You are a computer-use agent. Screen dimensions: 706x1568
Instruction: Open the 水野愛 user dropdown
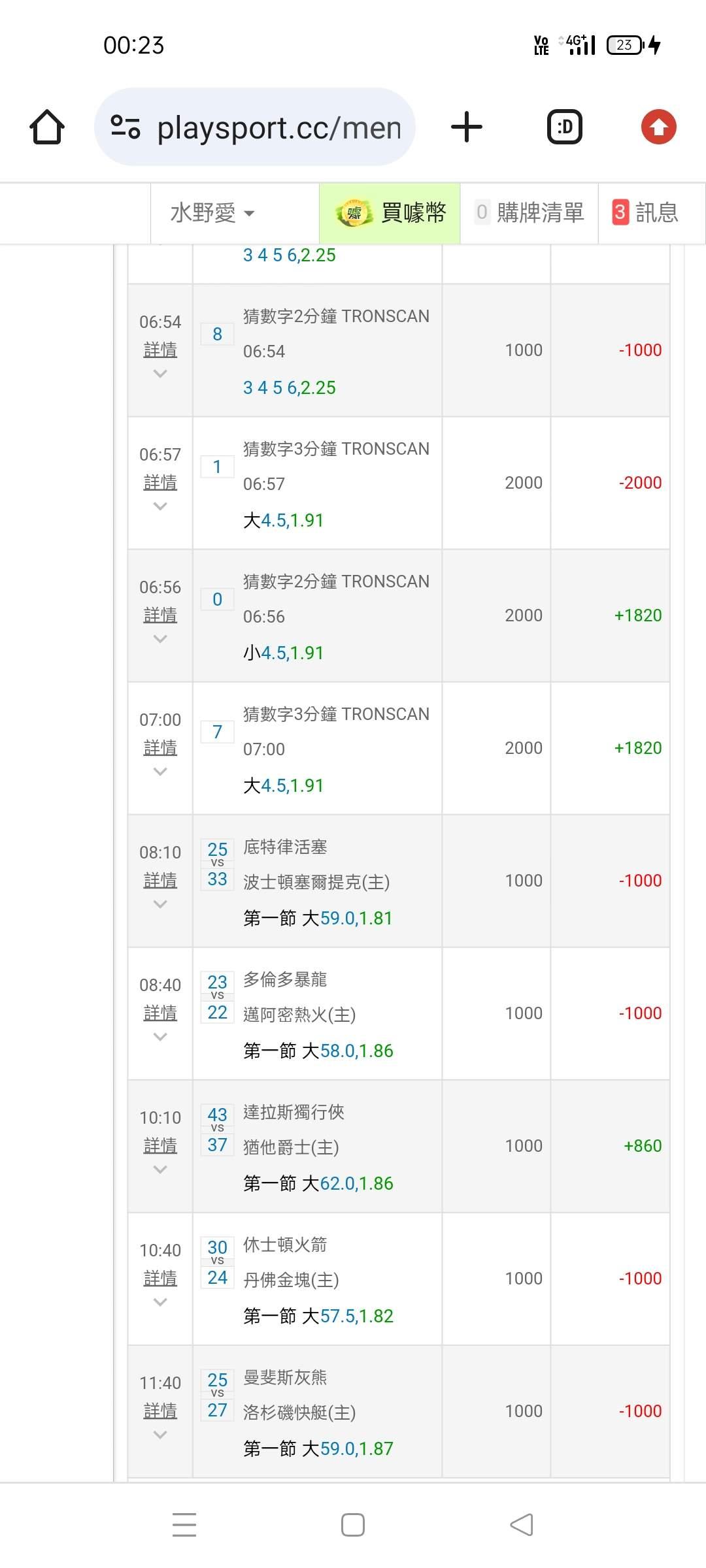(212, 213)
